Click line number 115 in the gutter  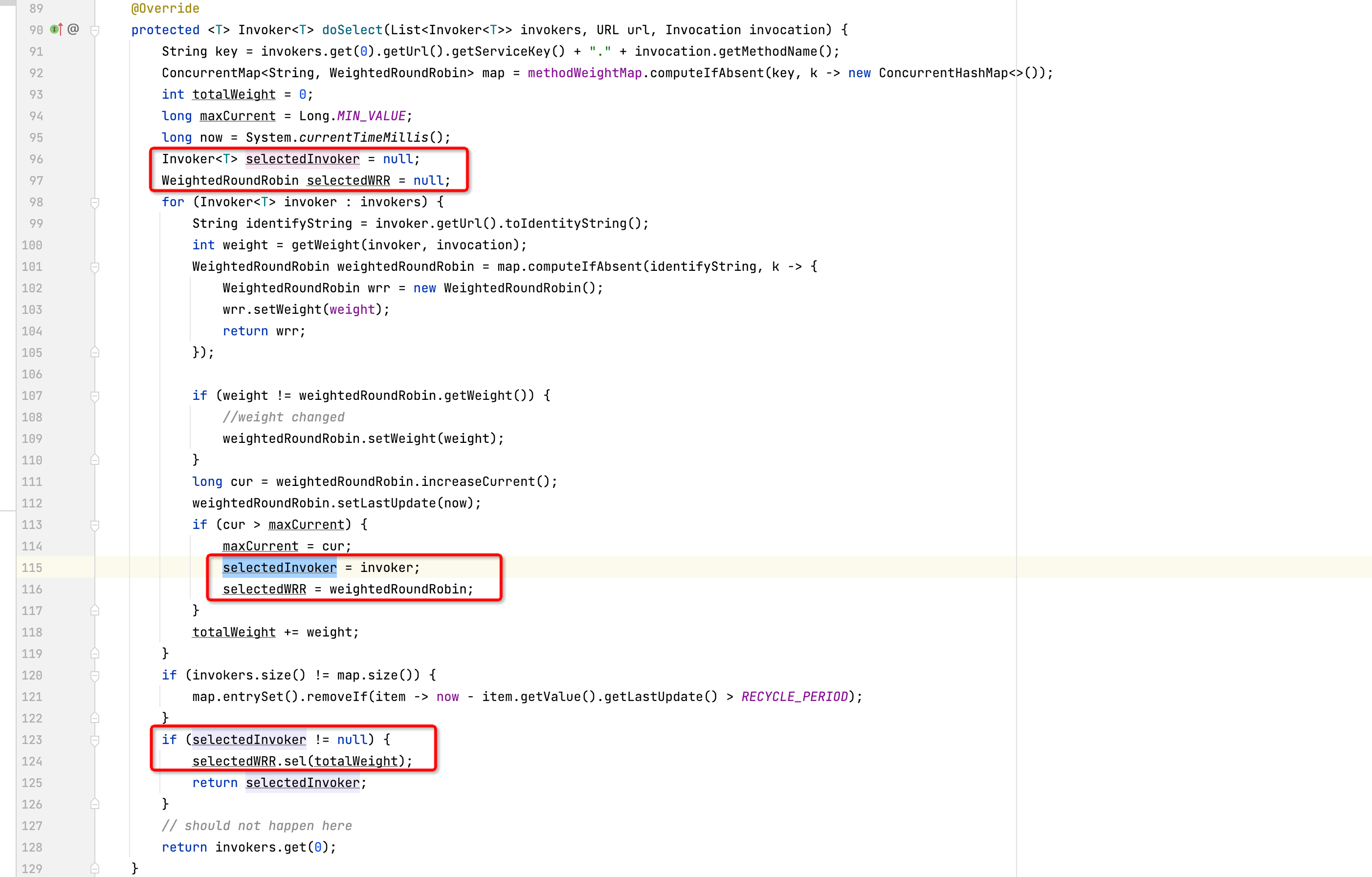click(x=32, y=568)
